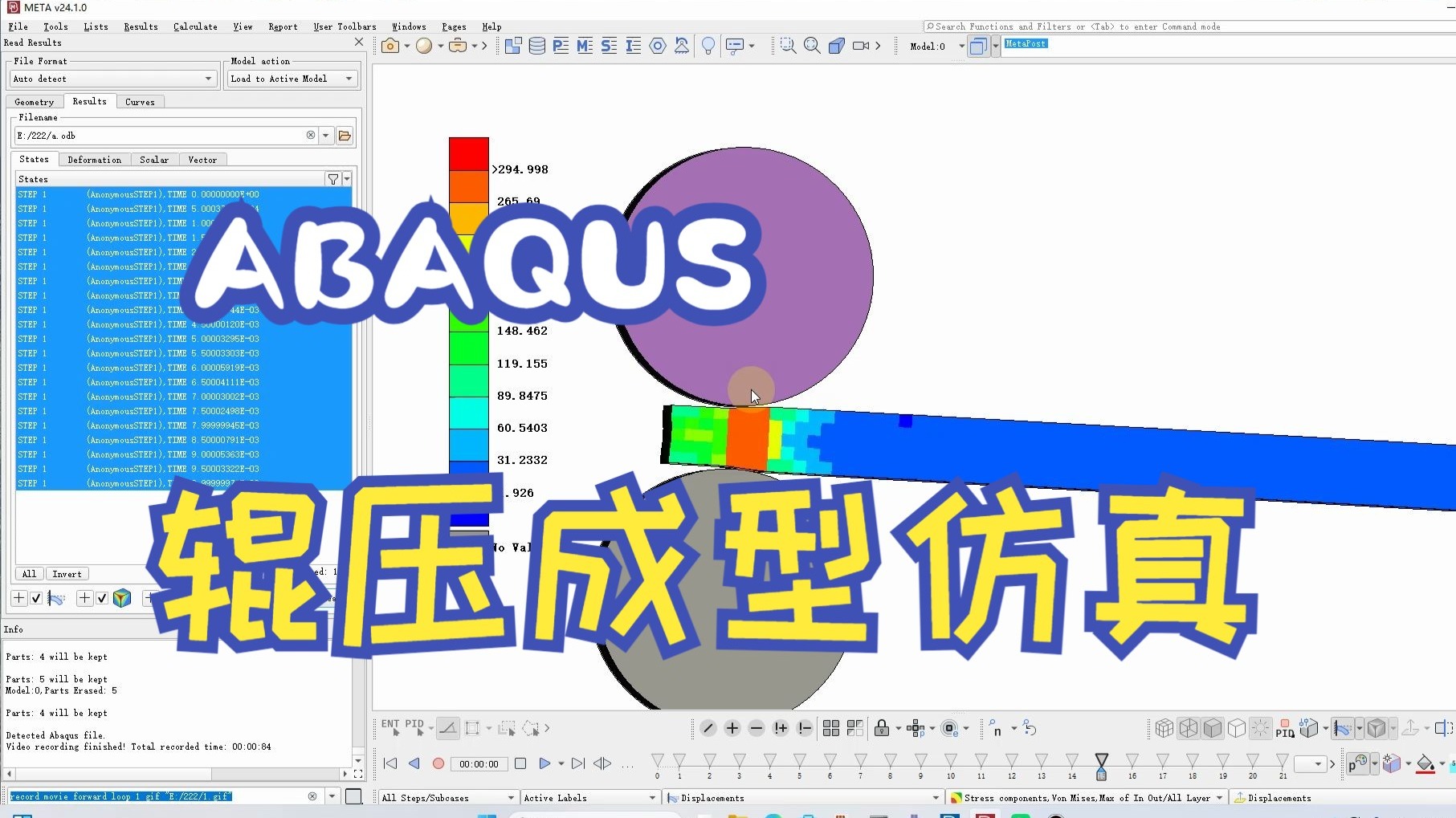1456x818 pixels.
Task: Open the Tools menu
Action: (54, 26)
